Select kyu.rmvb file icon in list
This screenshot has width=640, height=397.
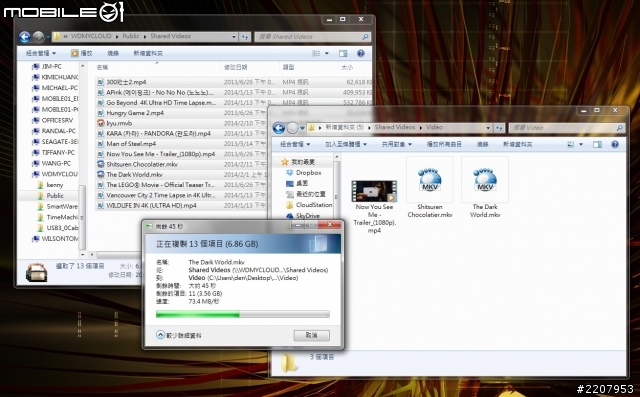(x=101, y=123)
